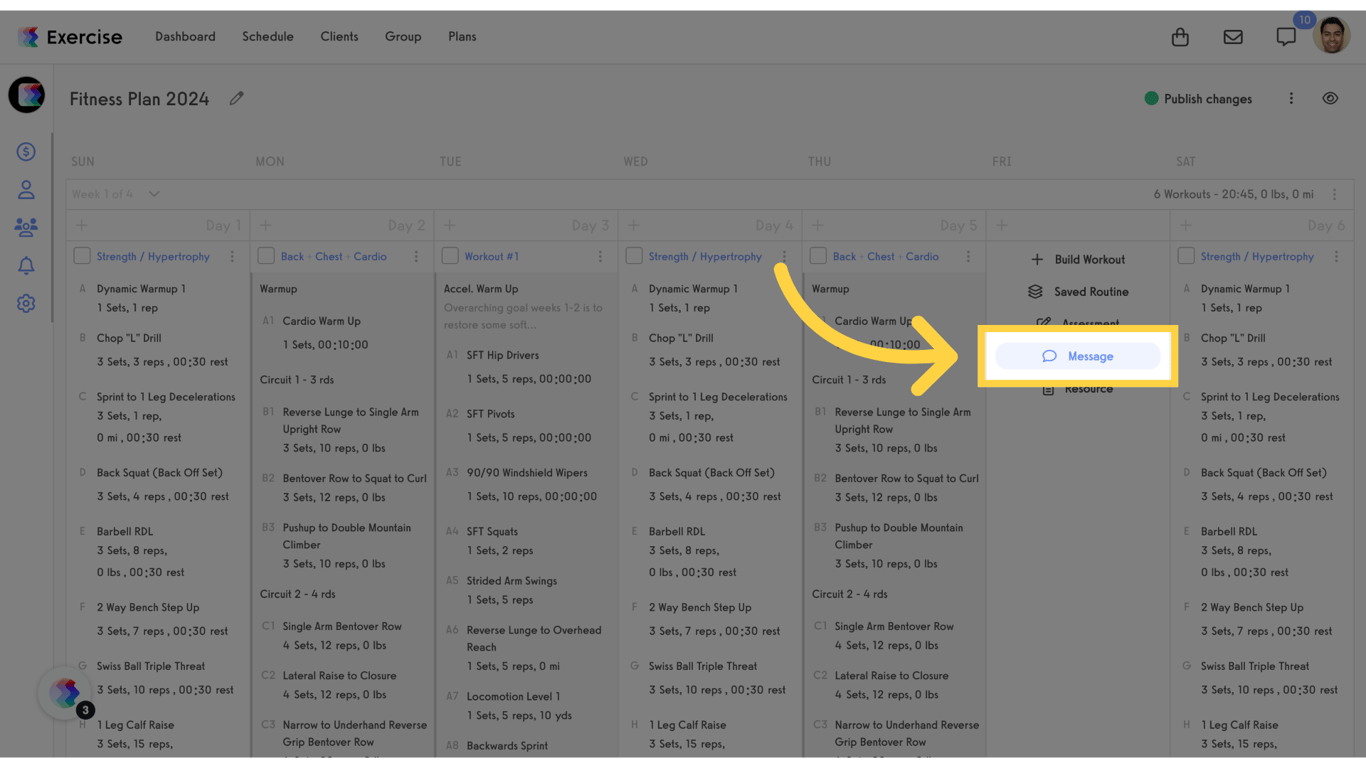Select the SFT Hip Drivers exercise

(x=503, y=355)
